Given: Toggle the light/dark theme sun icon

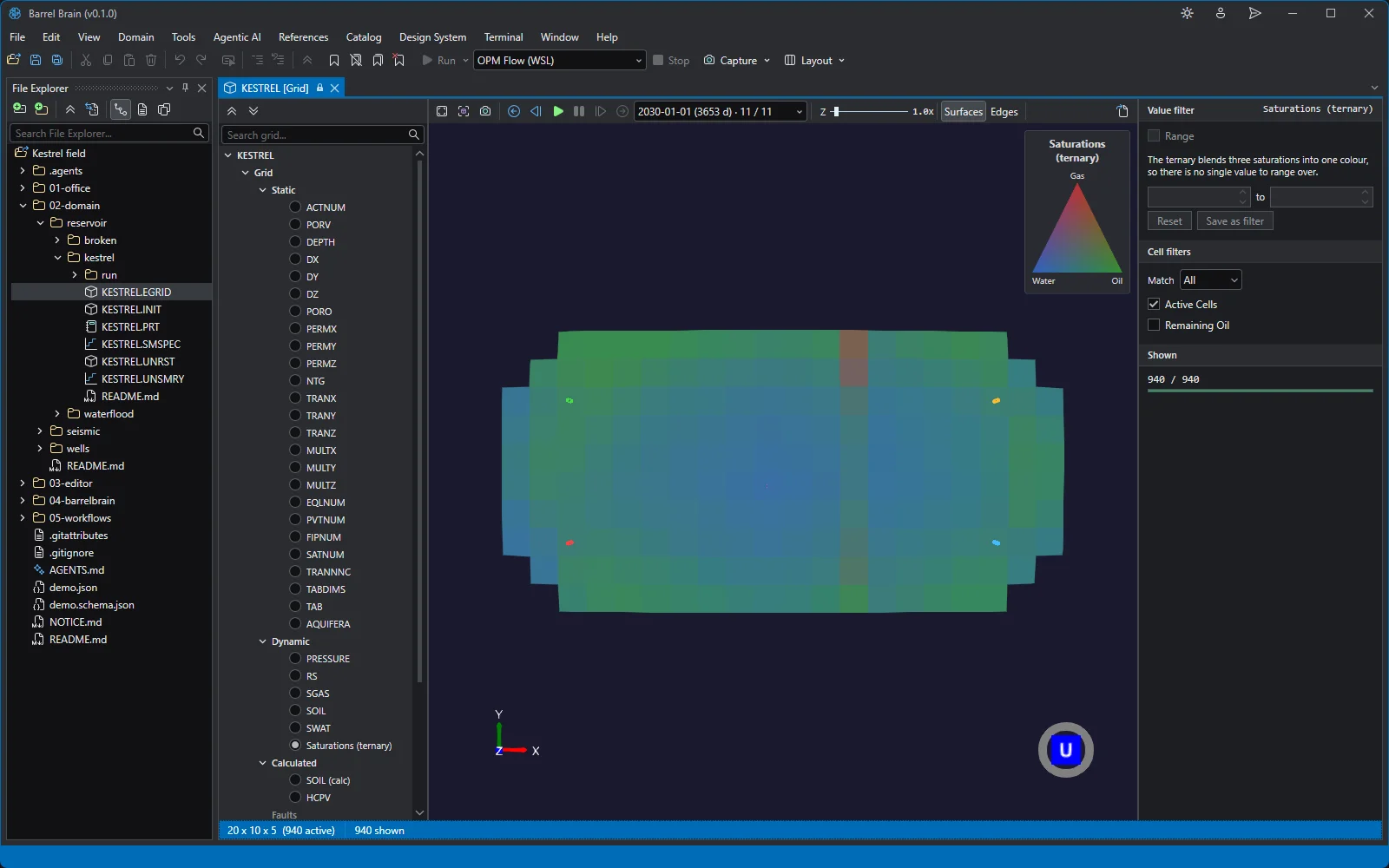Looking at the screenshot, I should [x=1187, y=13].
